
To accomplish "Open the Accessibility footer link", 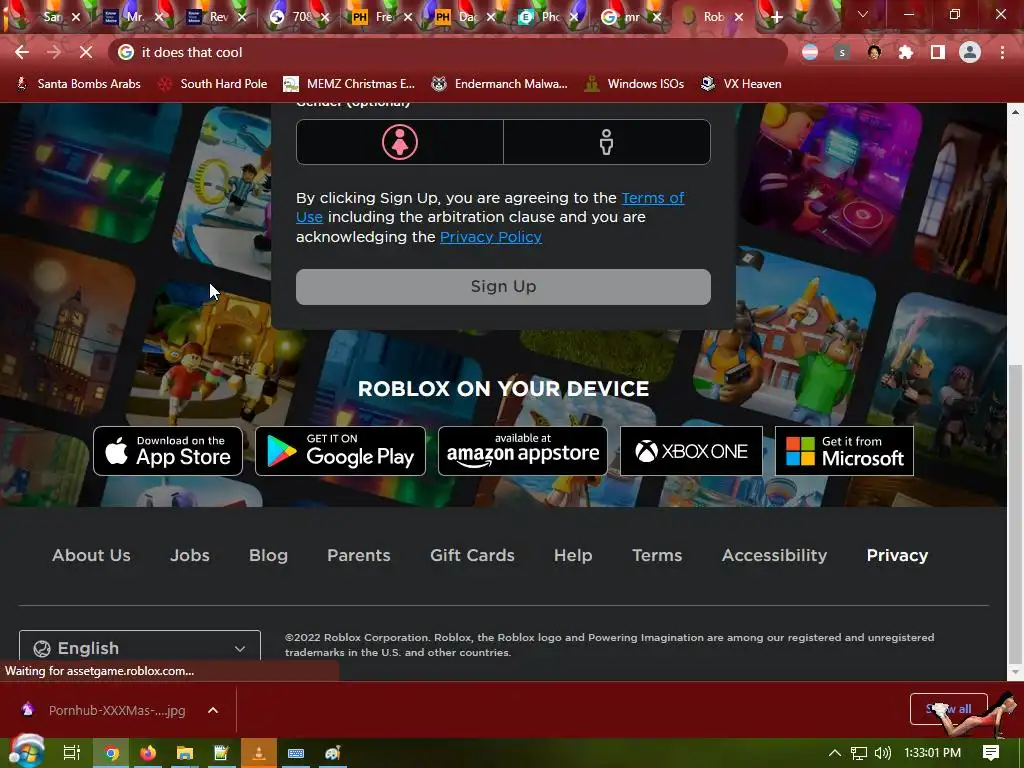I will point(774,555).
